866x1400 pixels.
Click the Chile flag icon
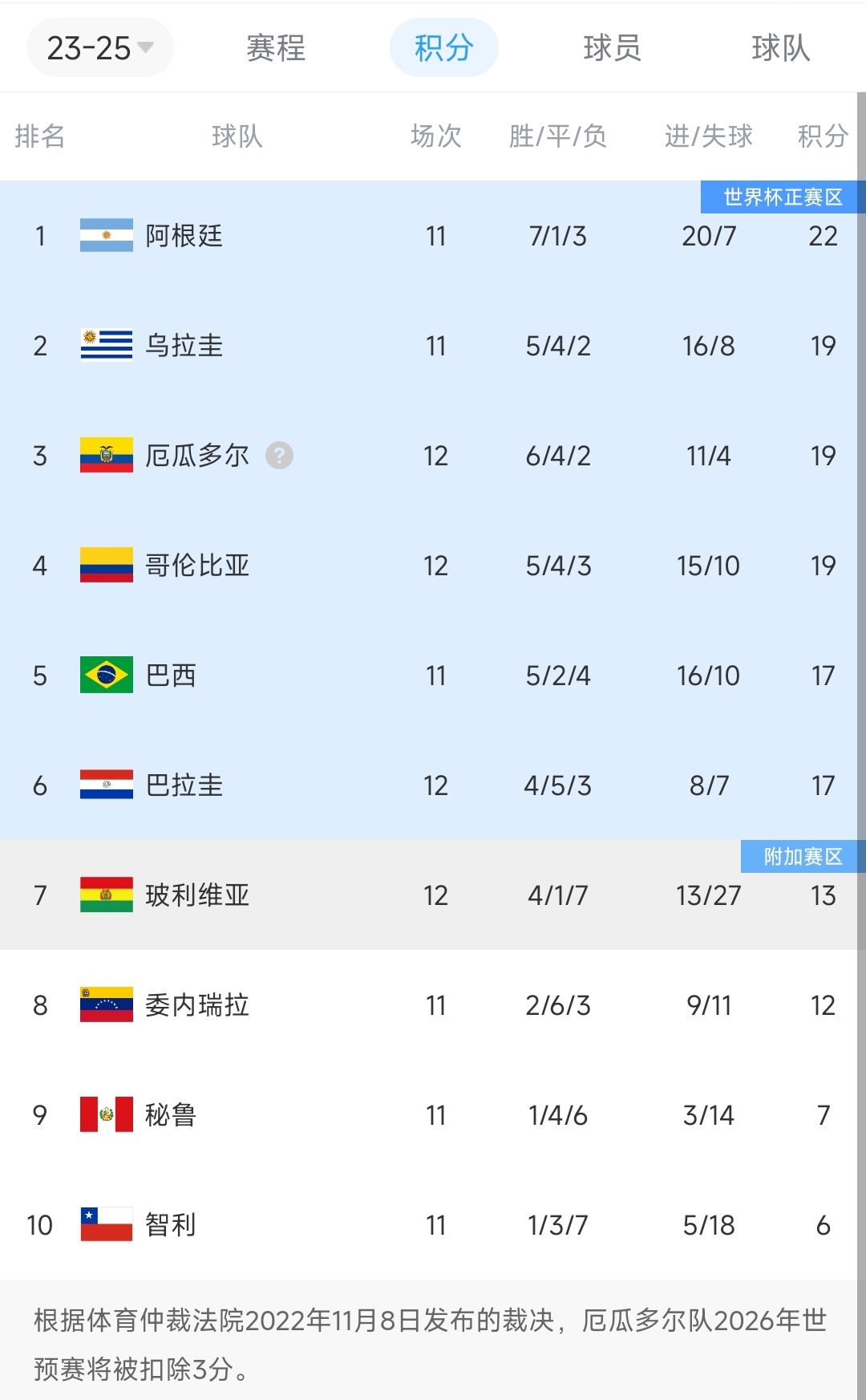click(x=106, y=1225)
